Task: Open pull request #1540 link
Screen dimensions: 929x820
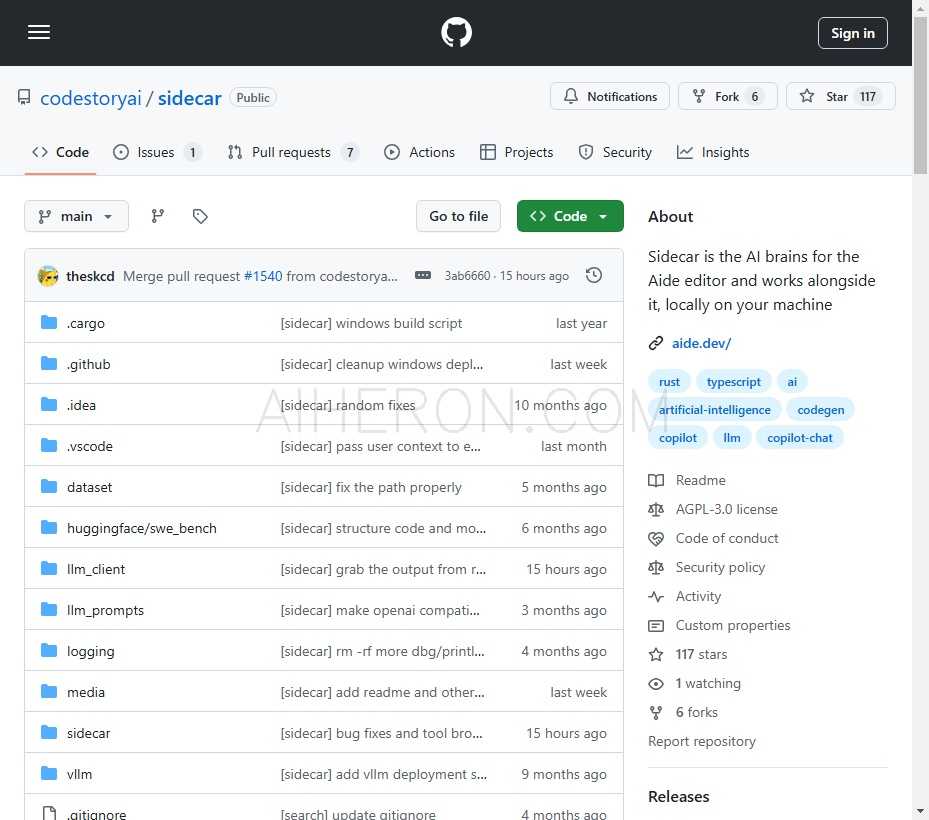Action: 263,276
